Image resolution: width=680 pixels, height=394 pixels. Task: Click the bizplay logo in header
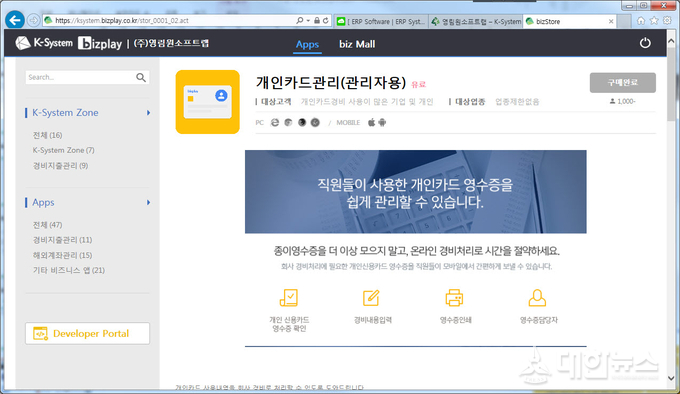pos(100,43)
